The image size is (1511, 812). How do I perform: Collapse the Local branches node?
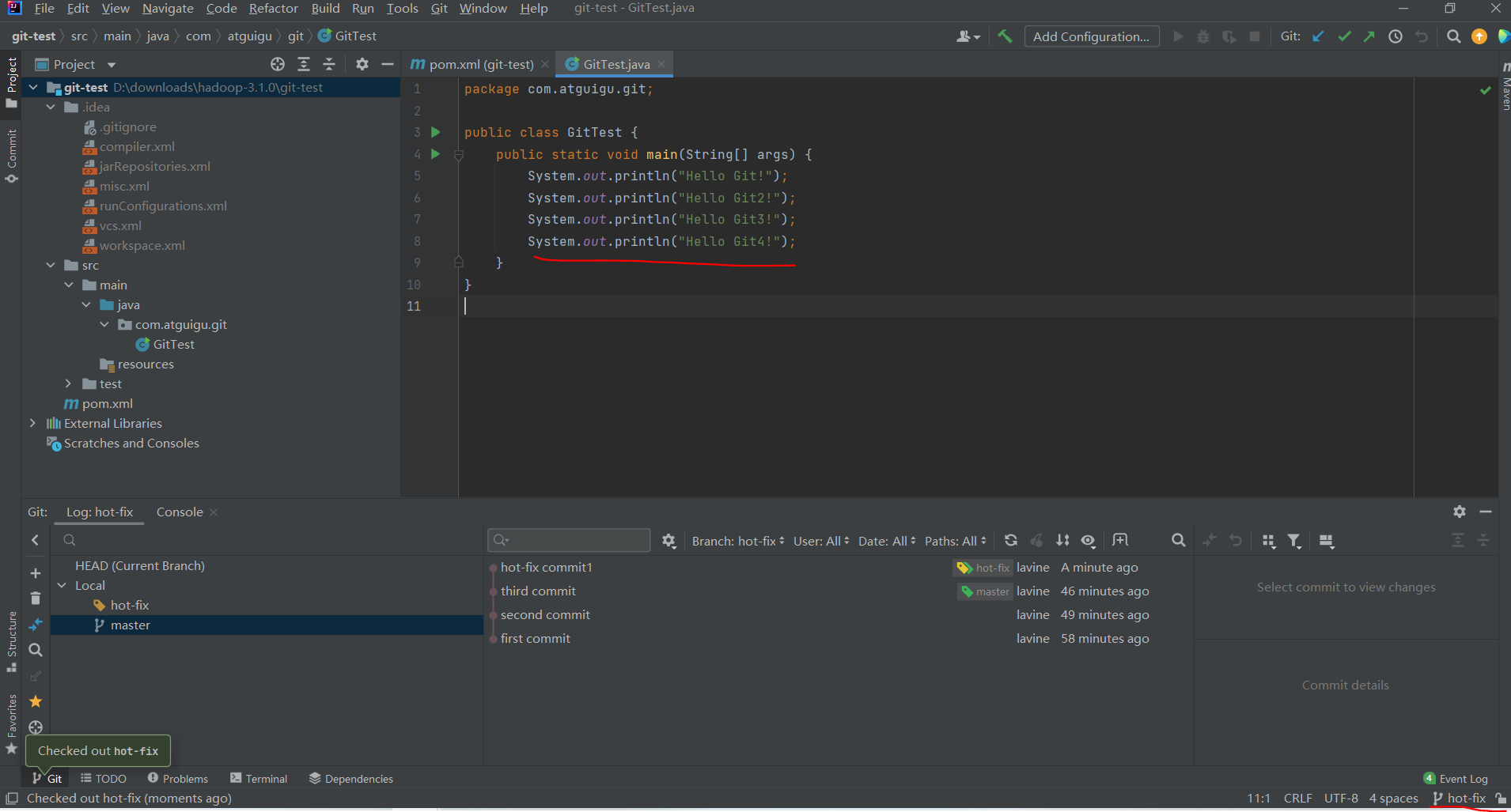[62, 586]
